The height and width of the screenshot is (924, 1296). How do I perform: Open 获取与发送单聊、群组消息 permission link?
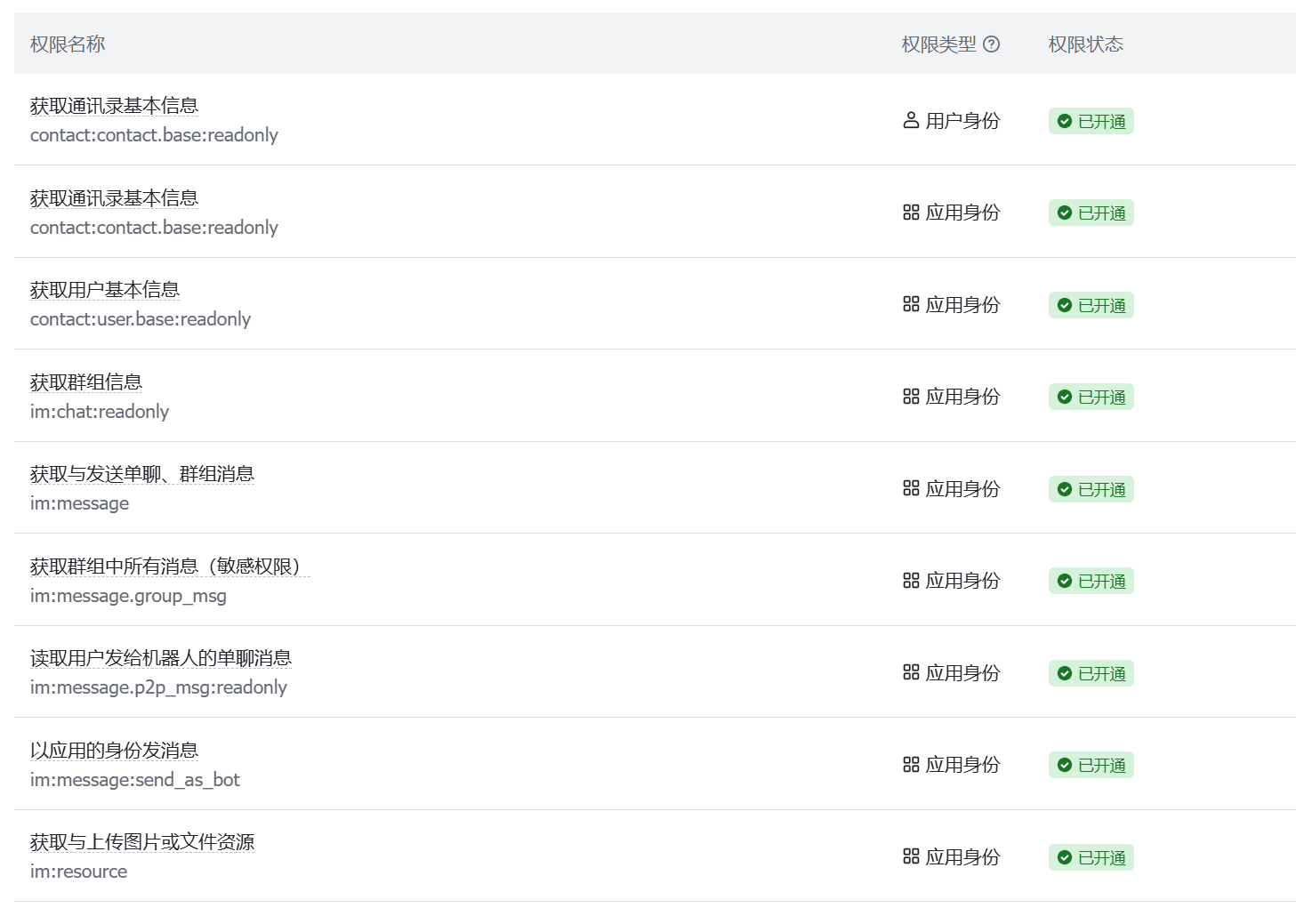point(142,474)
